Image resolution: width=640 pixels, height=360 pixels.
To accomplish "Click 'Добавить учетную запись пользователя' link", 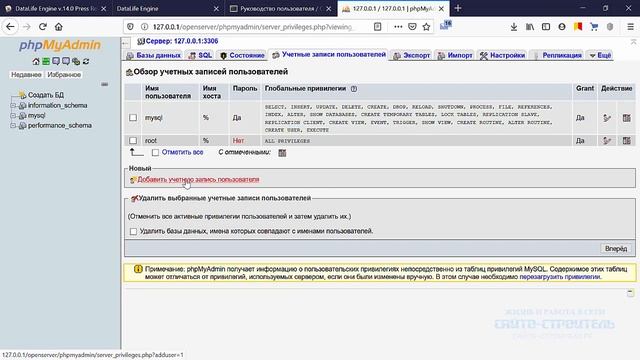I will point(198,180).
